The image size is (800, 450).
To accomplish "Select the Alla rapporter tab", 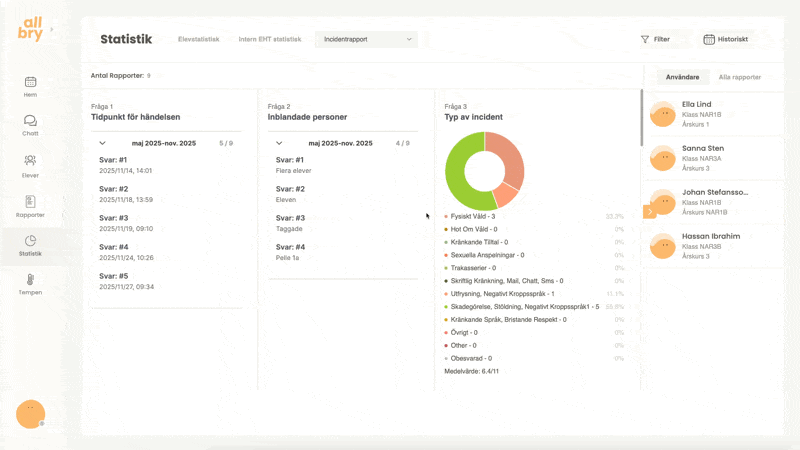I will pyautogui.click(x=740, y=77).
